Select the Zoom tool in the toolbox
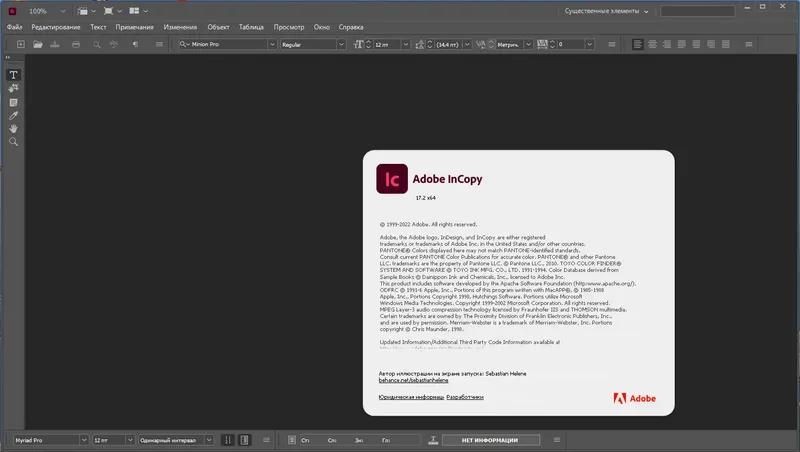 (13, 142)
